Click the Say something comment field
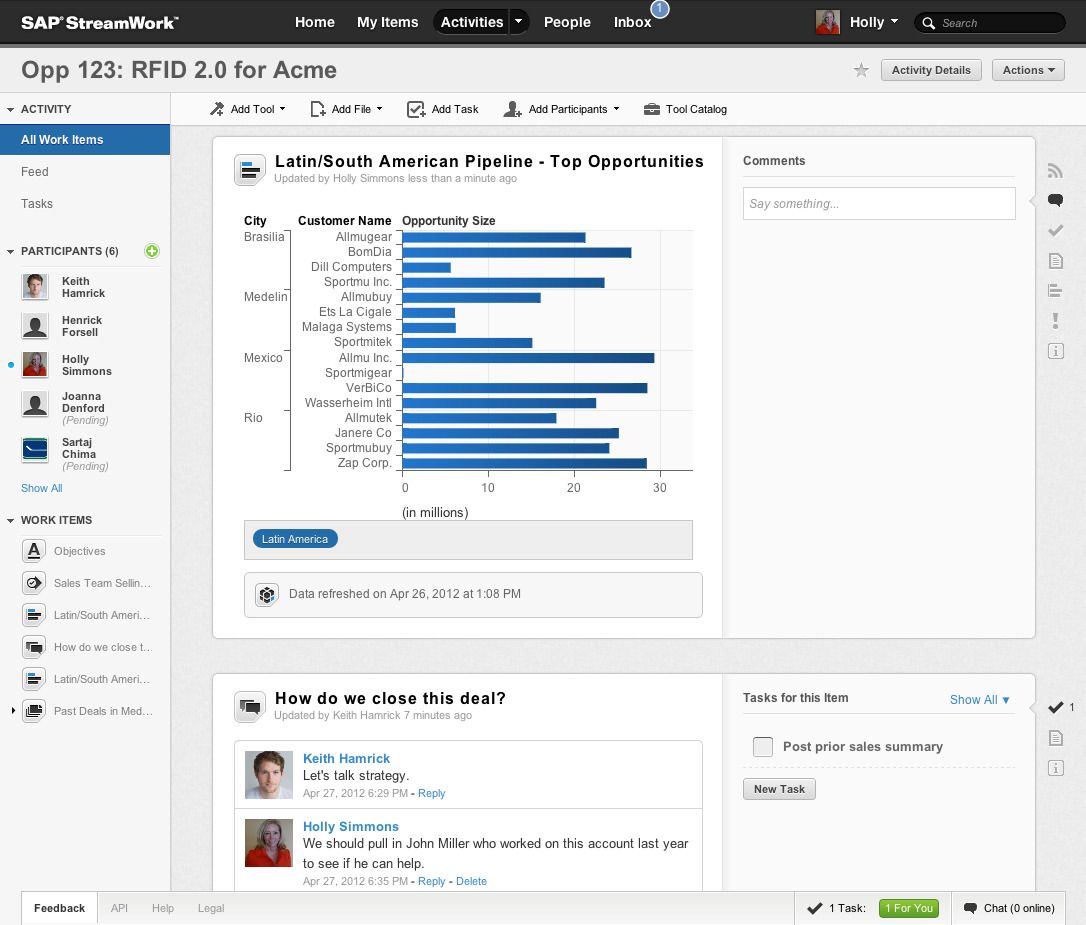Screen dimensions: 1086x925 [878, 203]
